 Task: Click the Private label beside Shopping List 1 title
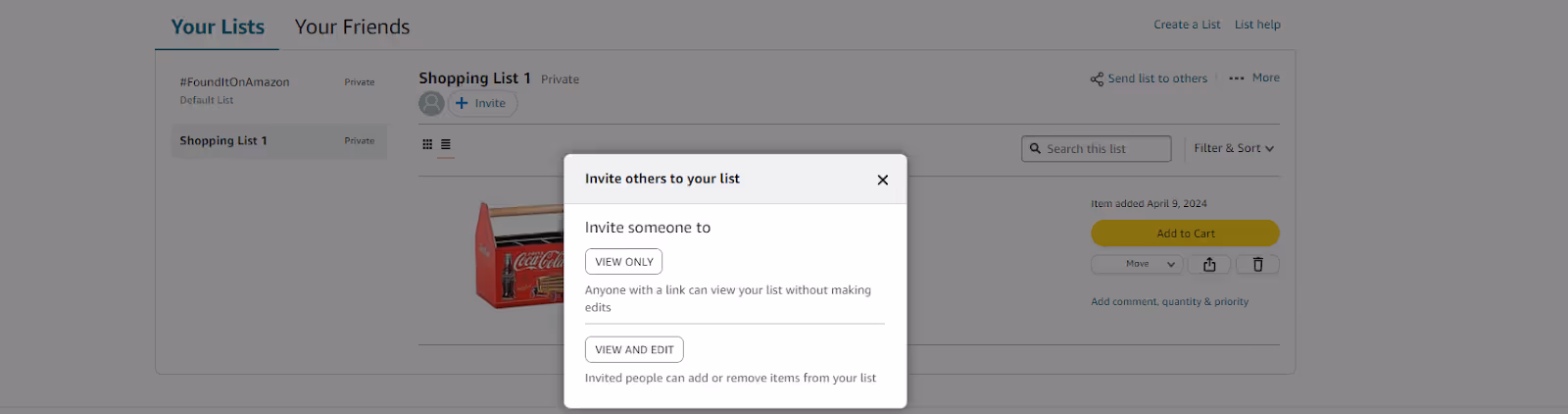560,79
